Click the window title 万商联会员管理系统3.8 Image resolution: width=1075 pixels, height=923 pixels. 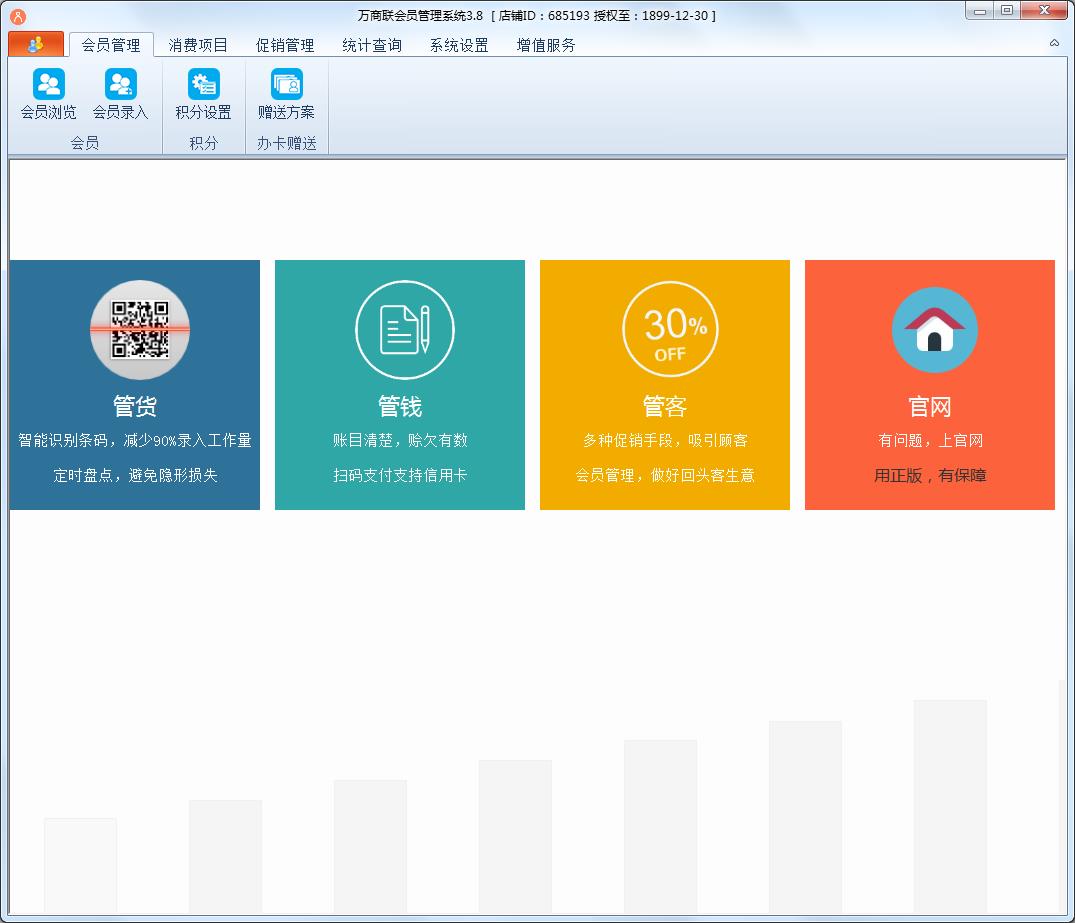[420, 15]
